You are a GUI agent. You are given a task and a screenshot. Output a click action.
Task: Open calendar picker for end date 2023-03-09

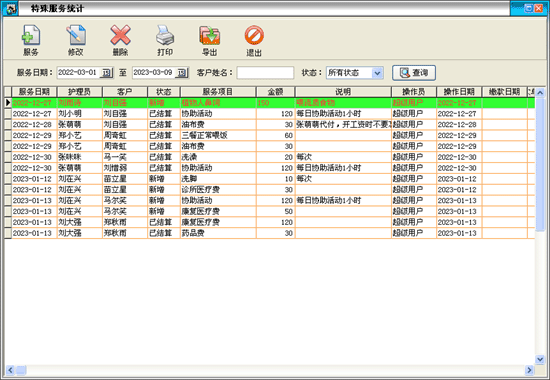182,73
